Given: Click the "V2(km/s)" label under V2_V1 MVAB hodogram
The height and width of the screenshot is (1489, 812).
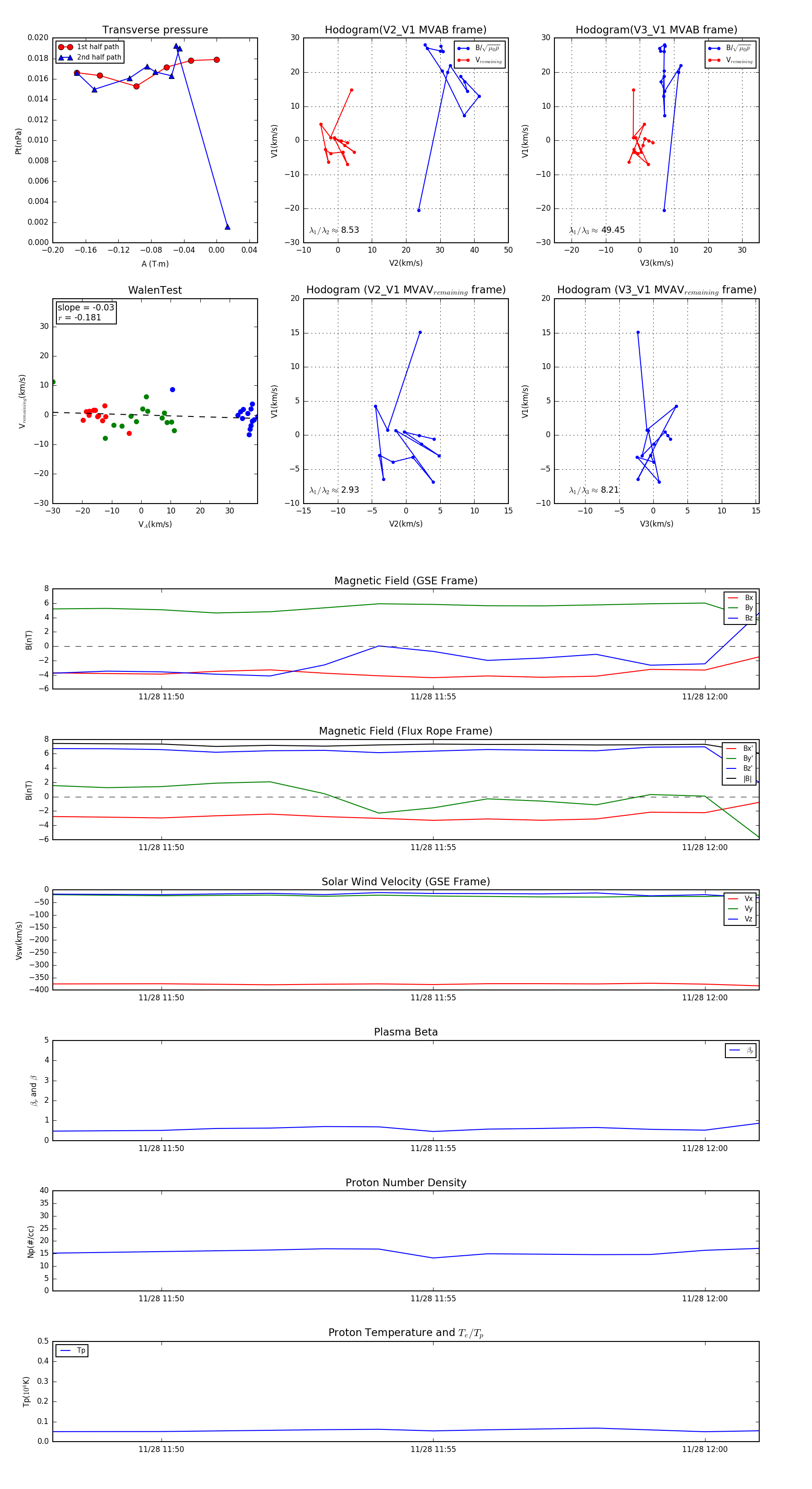Looking at the screenshot, I should coord(406,264).
